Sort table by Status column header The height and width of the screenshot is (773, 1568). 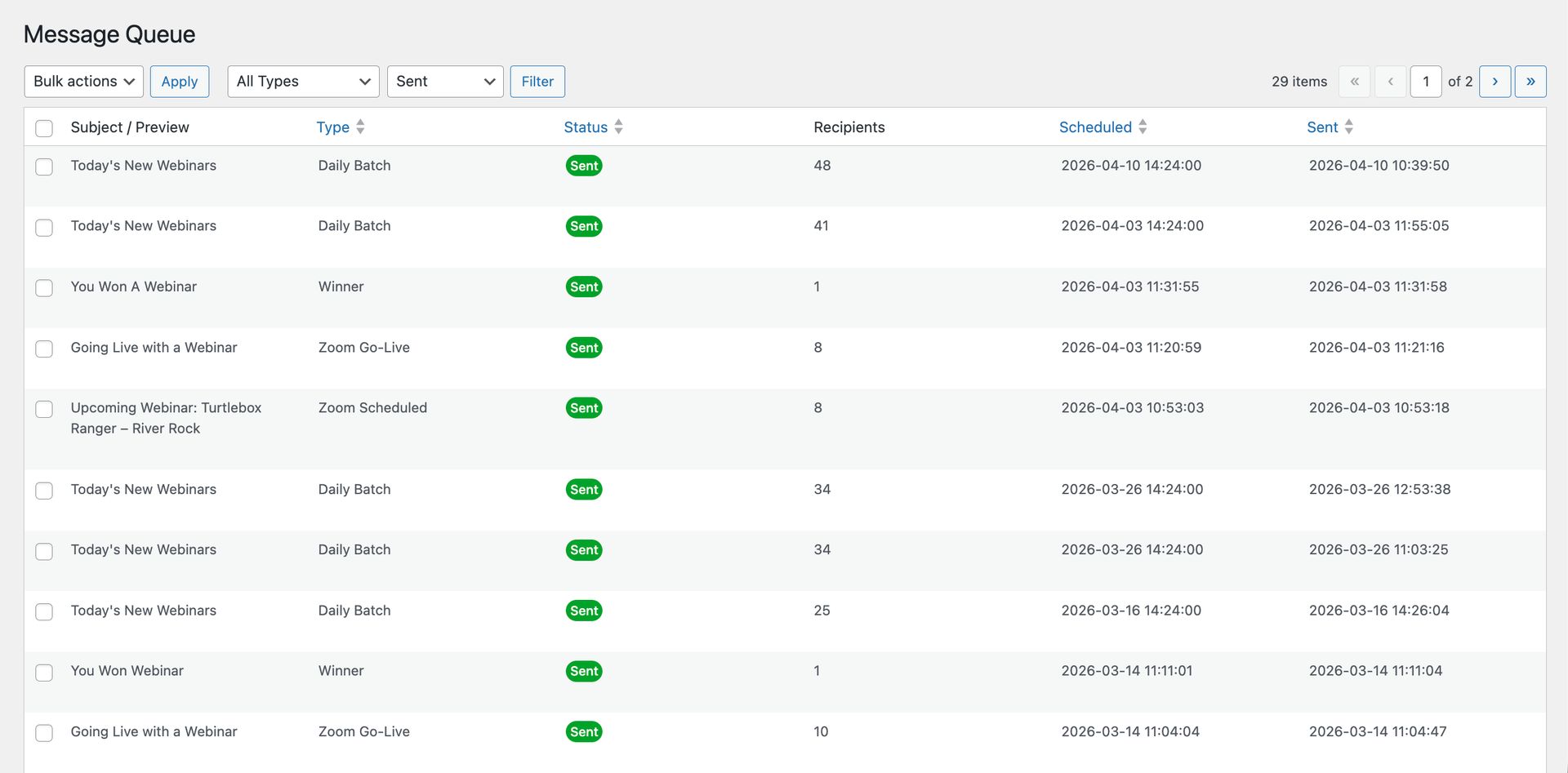coord(586,127)
